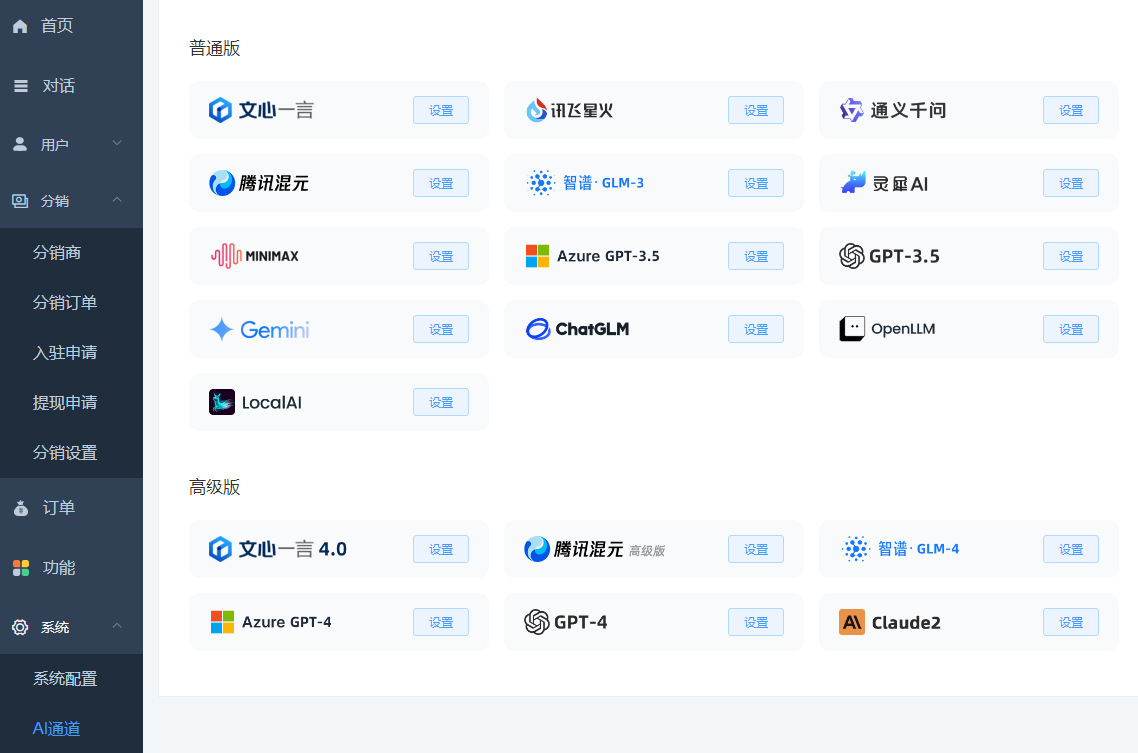Collapse the 系统 menu chevron

click(x=117, y=625)
